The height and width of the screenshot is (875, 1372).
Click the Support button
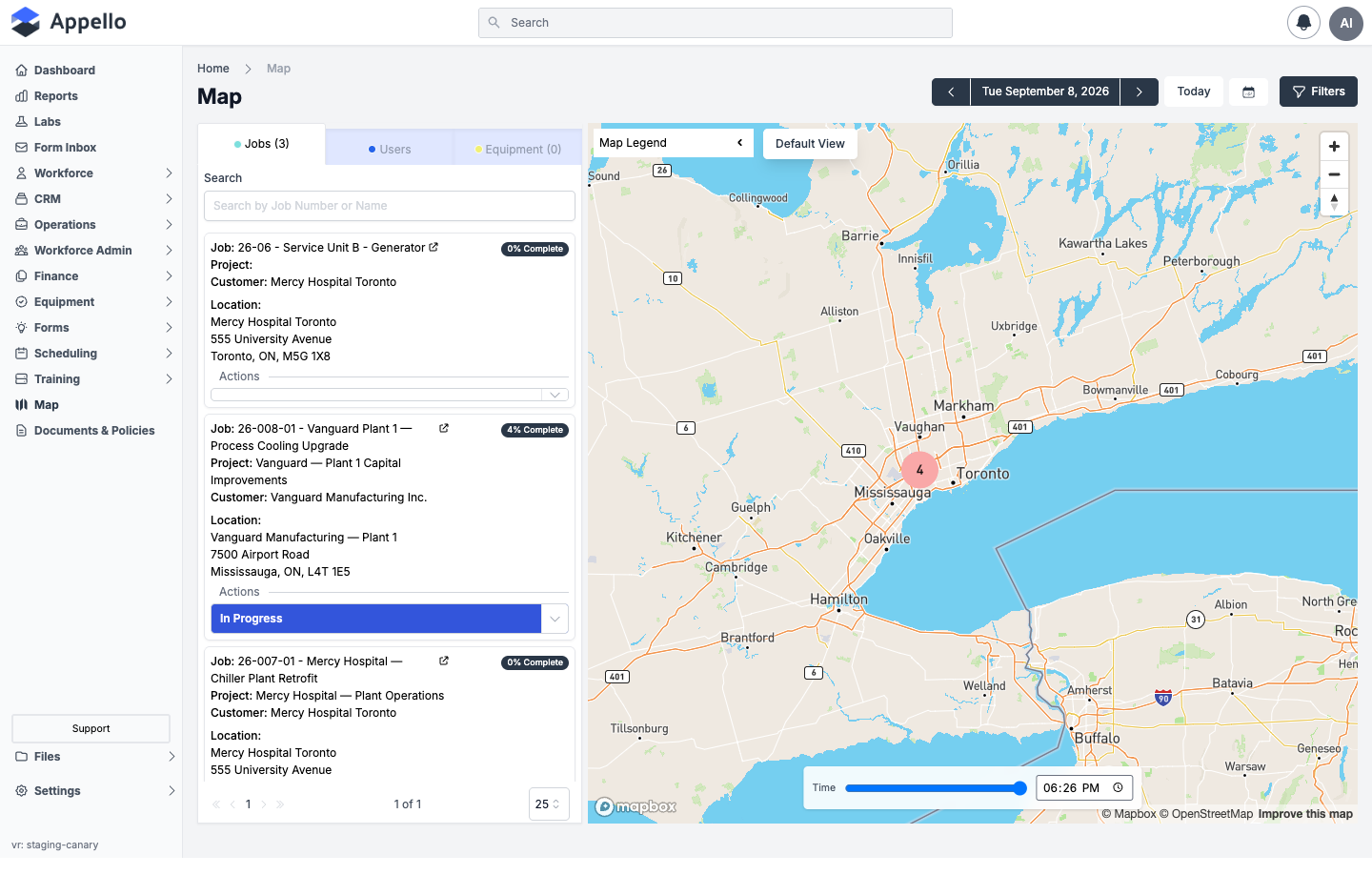coord(91,729)
